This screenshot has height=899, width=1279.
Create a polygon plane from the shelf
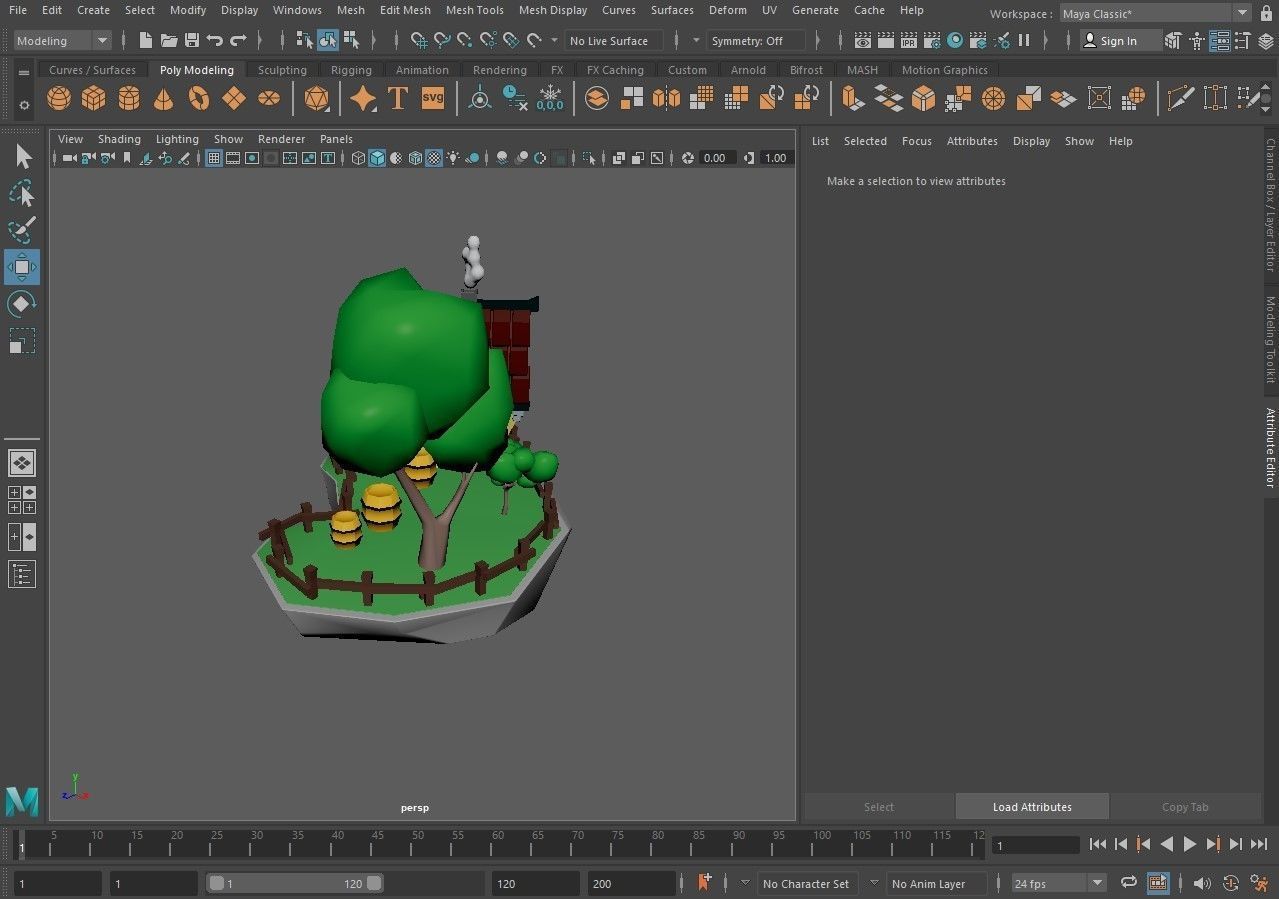tap(234, 98)
